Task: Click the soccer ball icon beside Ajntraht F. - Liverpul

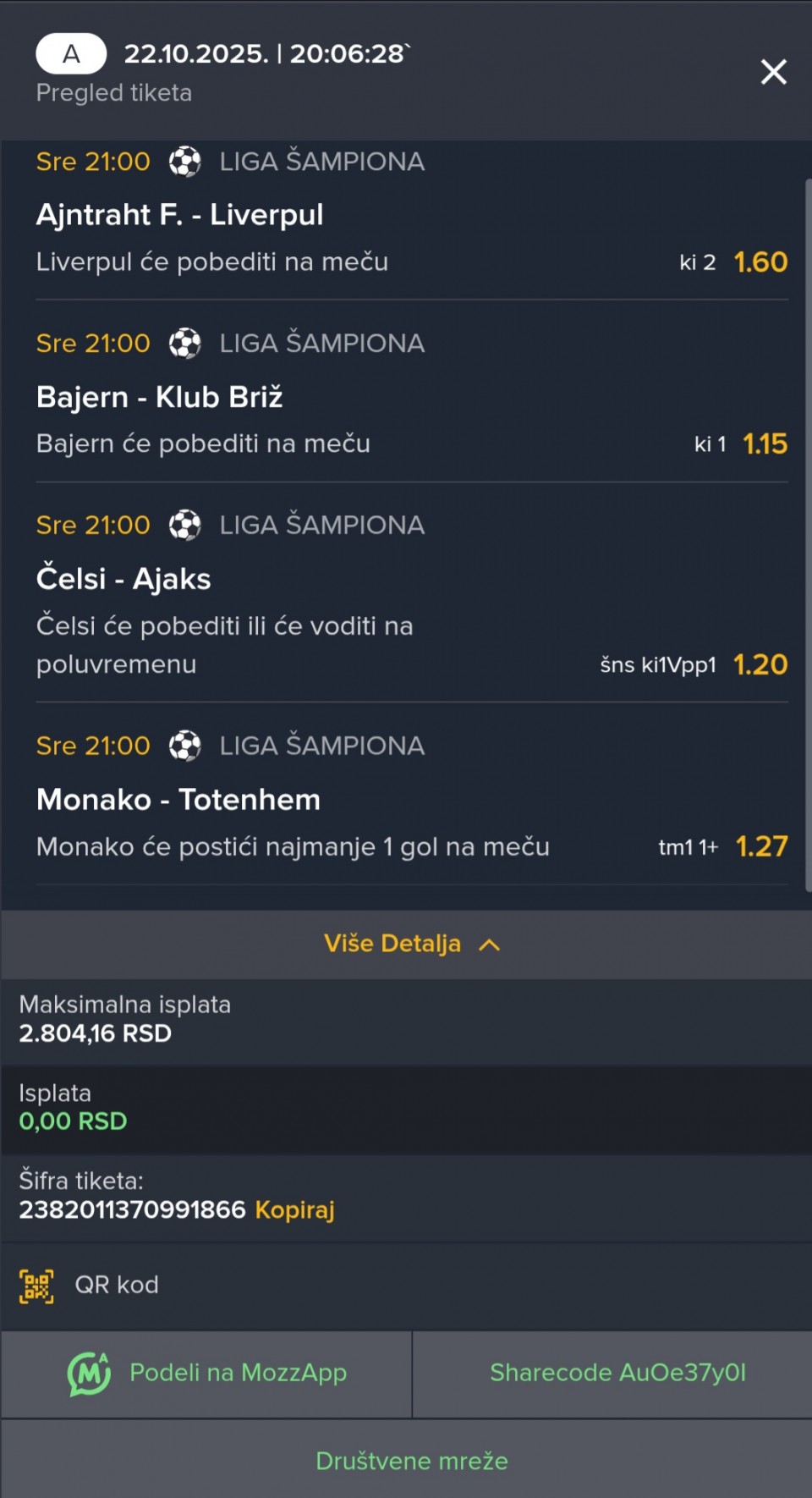Action: 185,161
